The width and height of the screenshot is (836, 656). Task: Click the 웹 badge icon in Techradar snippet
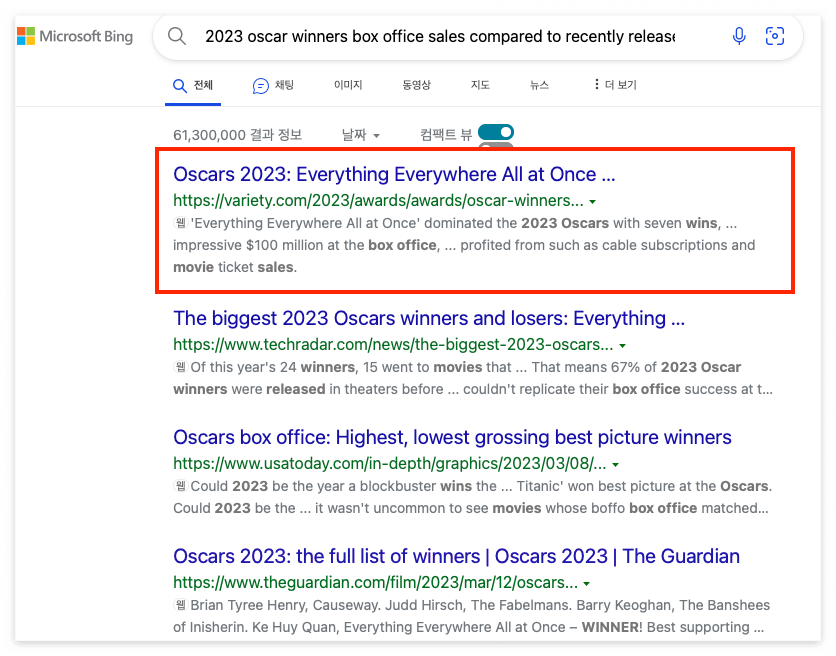[x=181, y=366]
